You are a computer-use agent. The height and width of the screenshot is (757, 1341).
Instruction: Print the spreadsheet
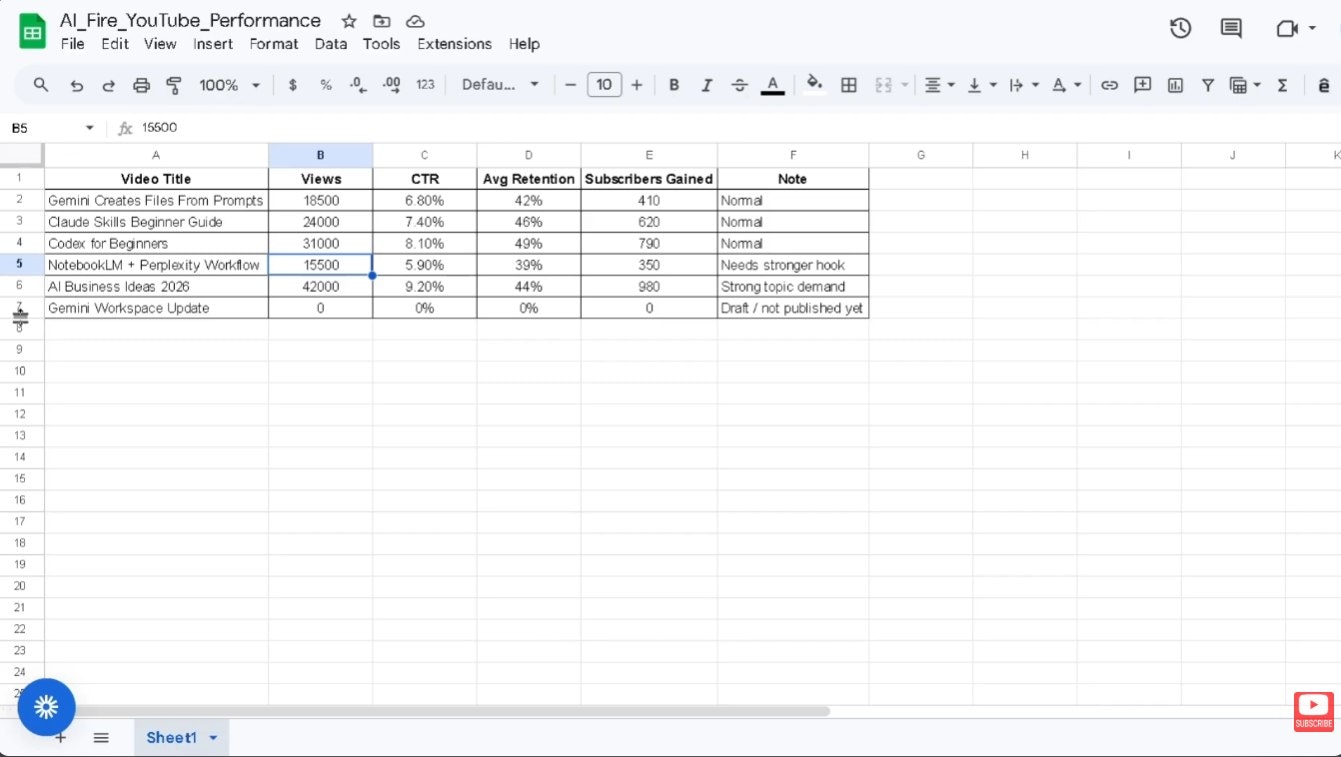(141, 85)
